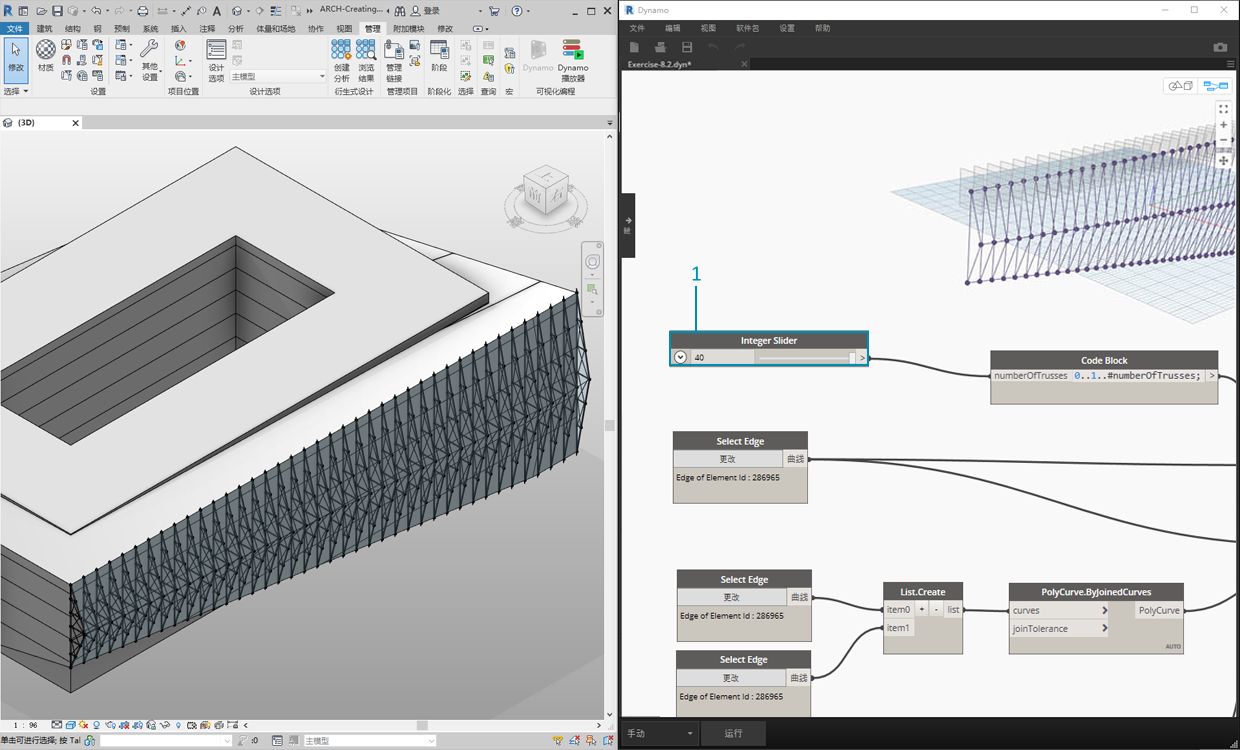Click the Dynamo camera export image icon
This screenshot has height=750, width=1240.
tap(1220, 47)
